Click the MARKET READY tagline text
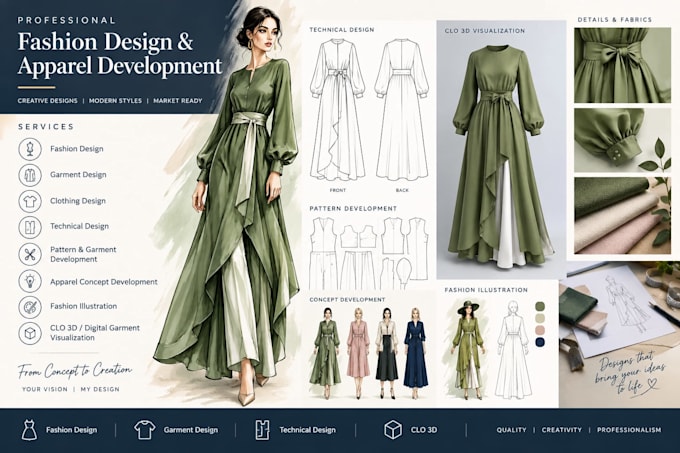 click(178, 101)
